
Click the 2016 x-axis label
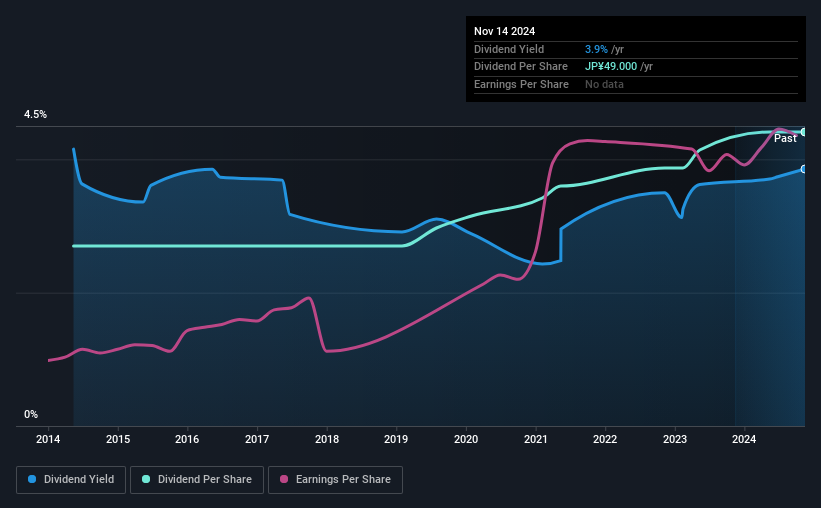(x=187, y=439)
